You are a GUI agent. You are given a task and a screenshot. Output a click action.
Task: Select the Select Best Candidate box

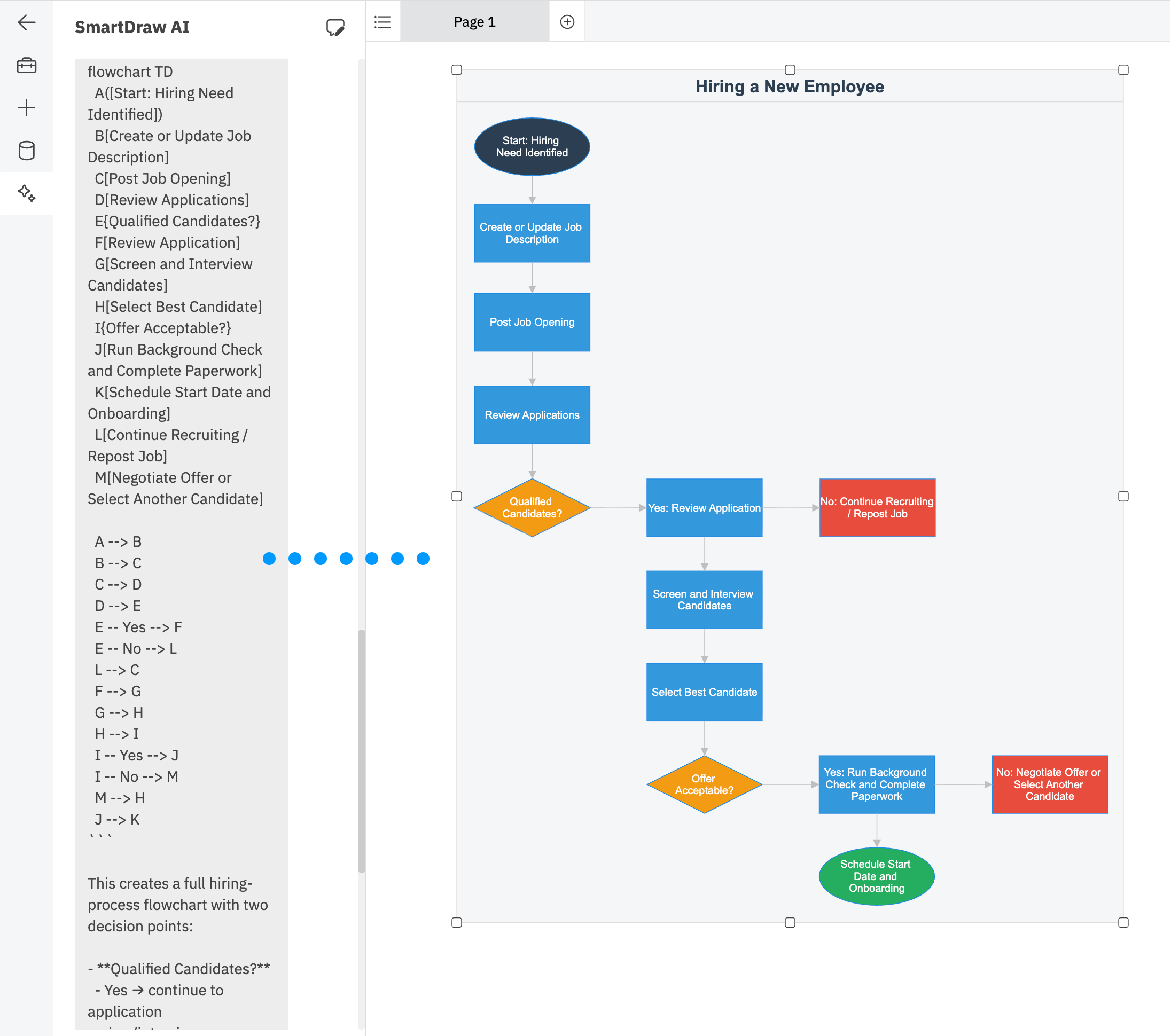click(705, 693)
